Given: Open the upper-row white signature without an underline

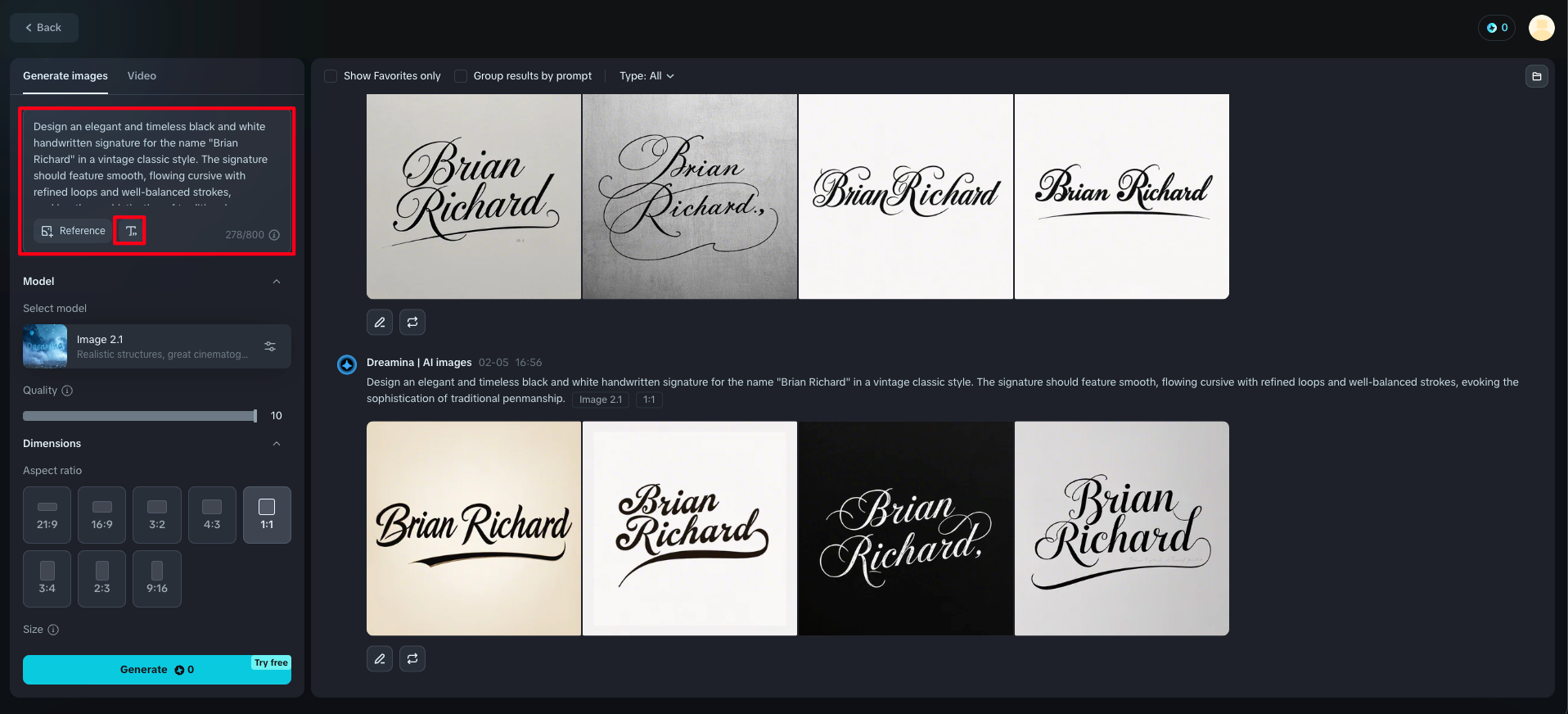Looking at the screenshot, I should pos(906,197).
